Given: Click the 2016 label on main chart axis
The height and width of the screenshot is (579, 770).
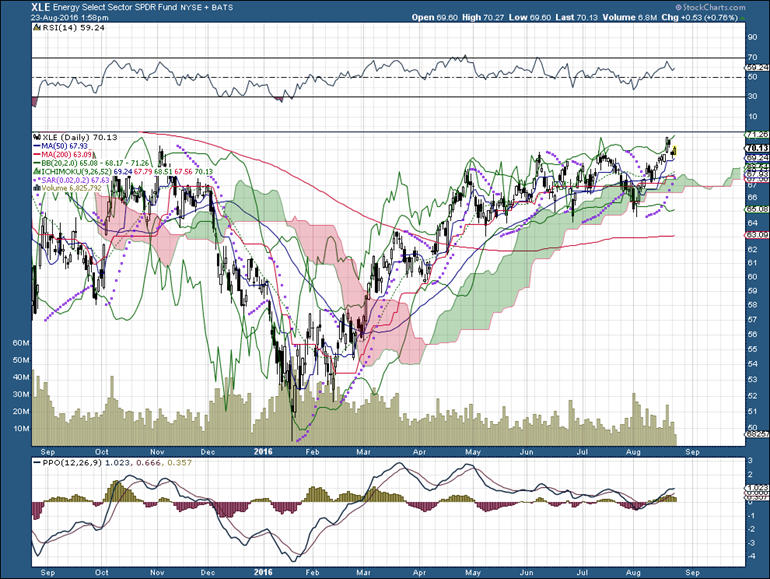Looking at the screenshot, I should (263, 452).
